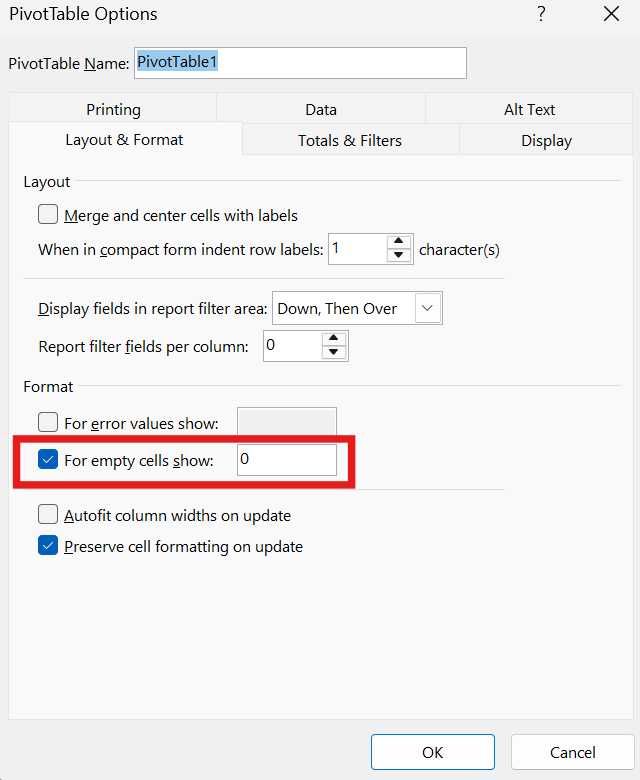Click the Cancel button

tap(572, 752)
